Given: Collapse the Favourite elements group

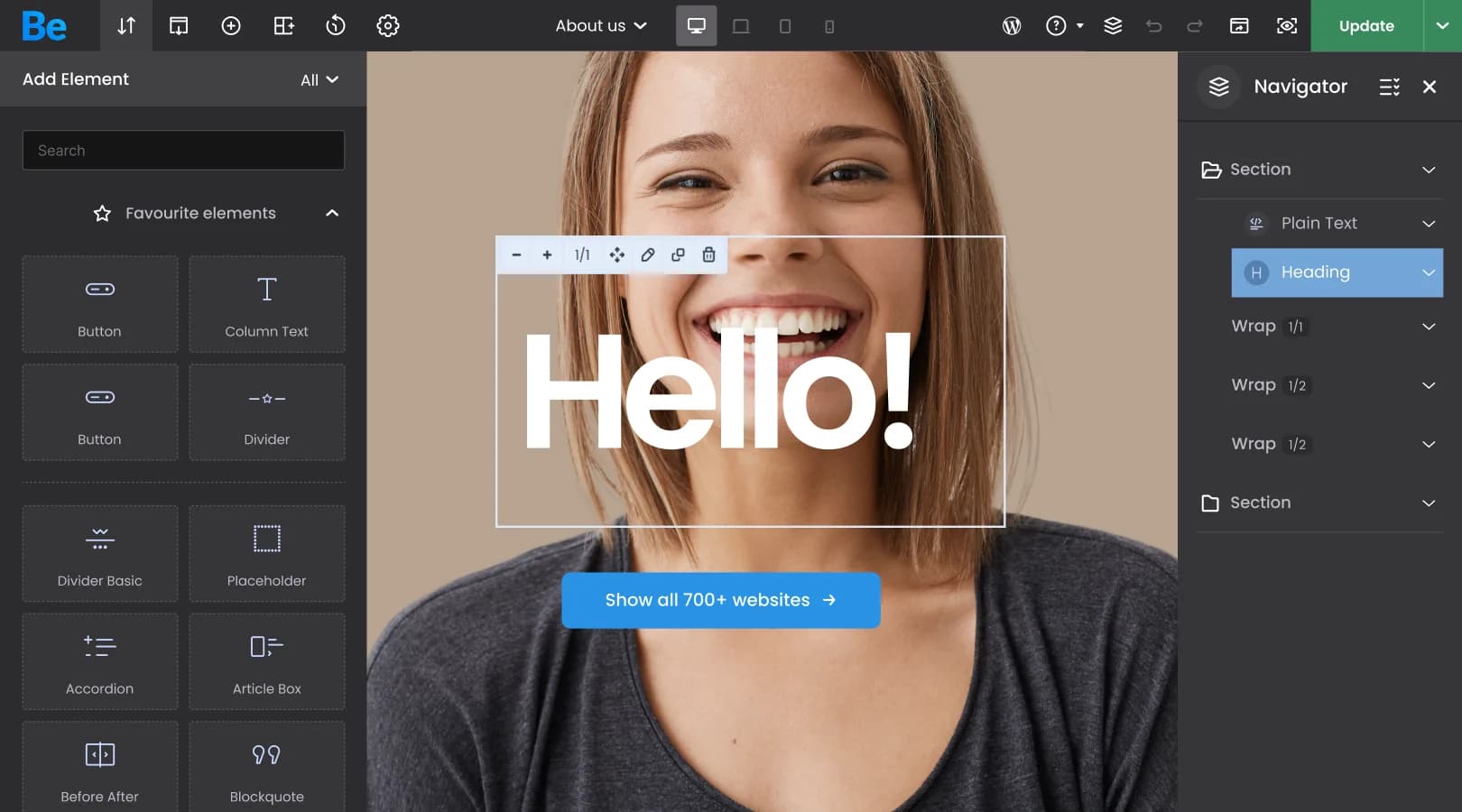Looking at the screenshot, I should pyautogui.click(x=332, y=213).
